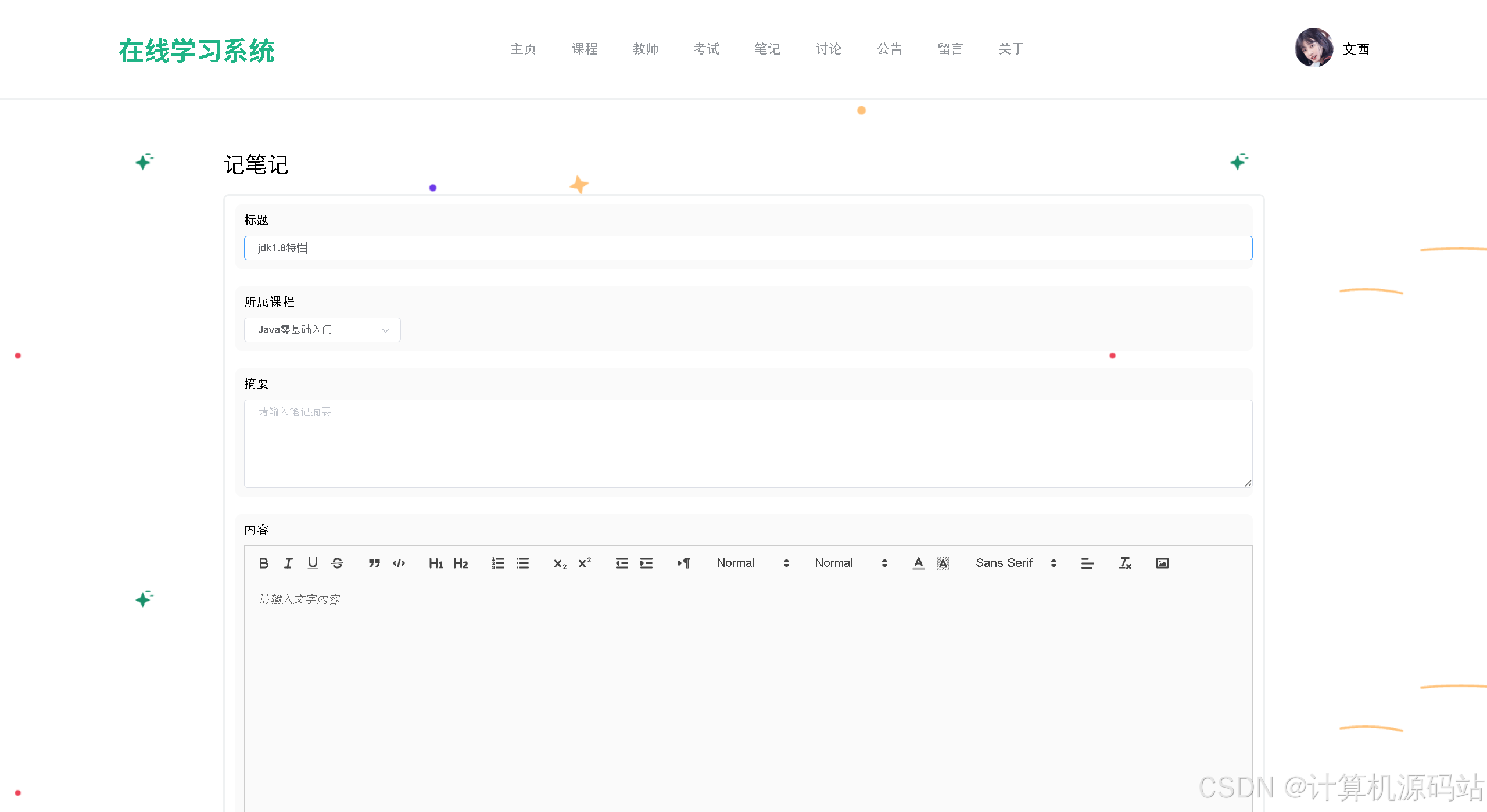Apply strikethrough formatting

coord(337,563)
